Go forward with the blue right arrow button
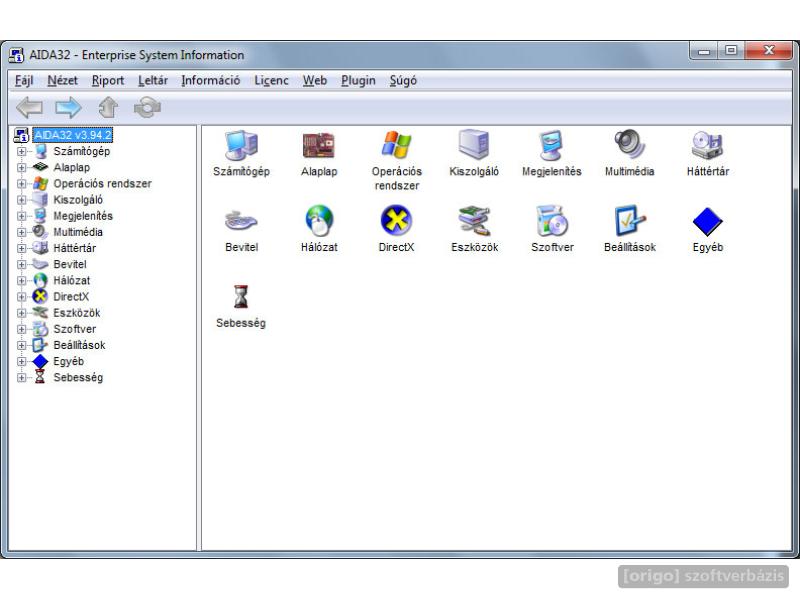 (x=68, y=108)
